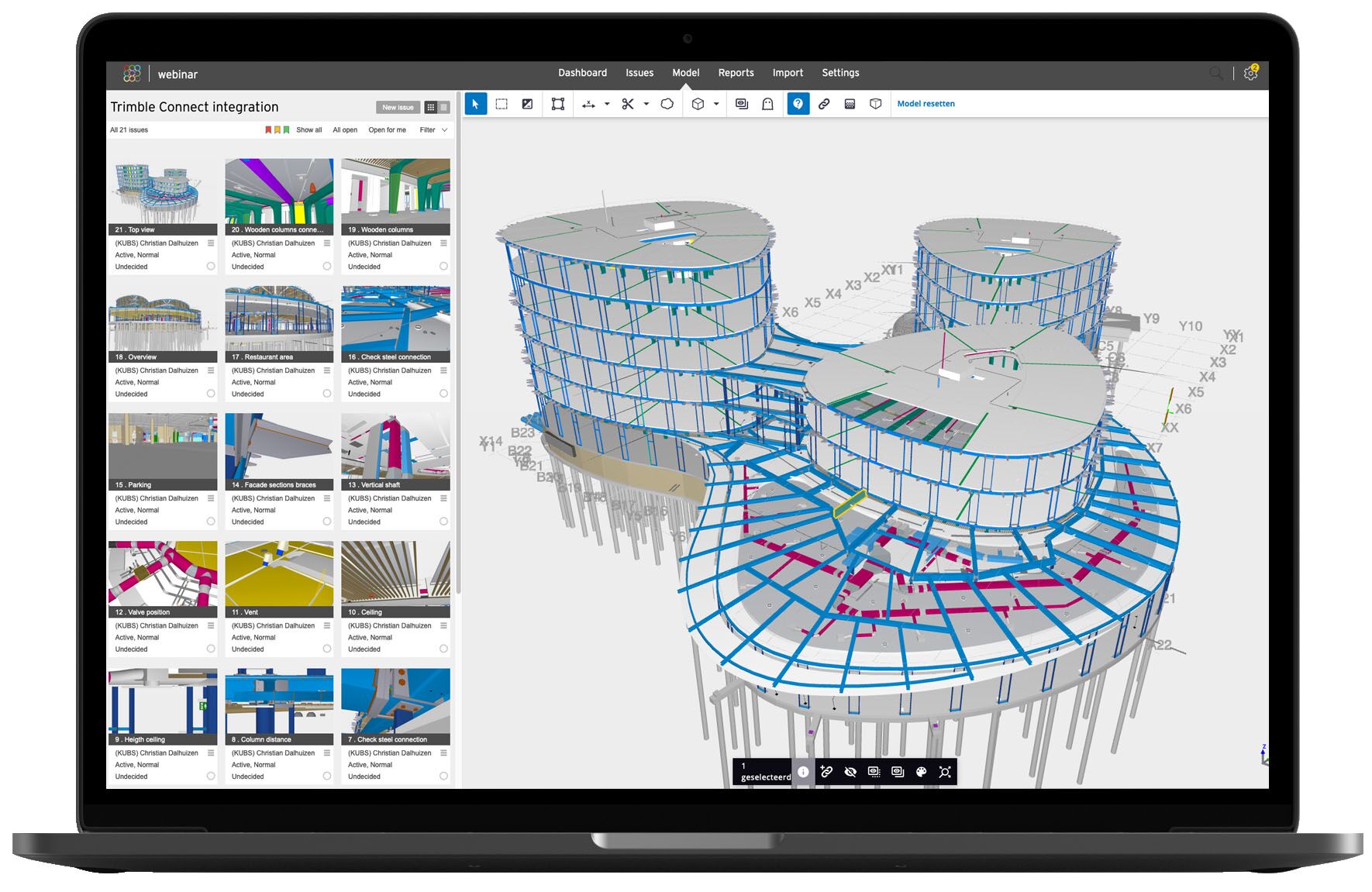Open the saved views eye icon
Viewport: 1372px width, 892px height.
point(742,104)
